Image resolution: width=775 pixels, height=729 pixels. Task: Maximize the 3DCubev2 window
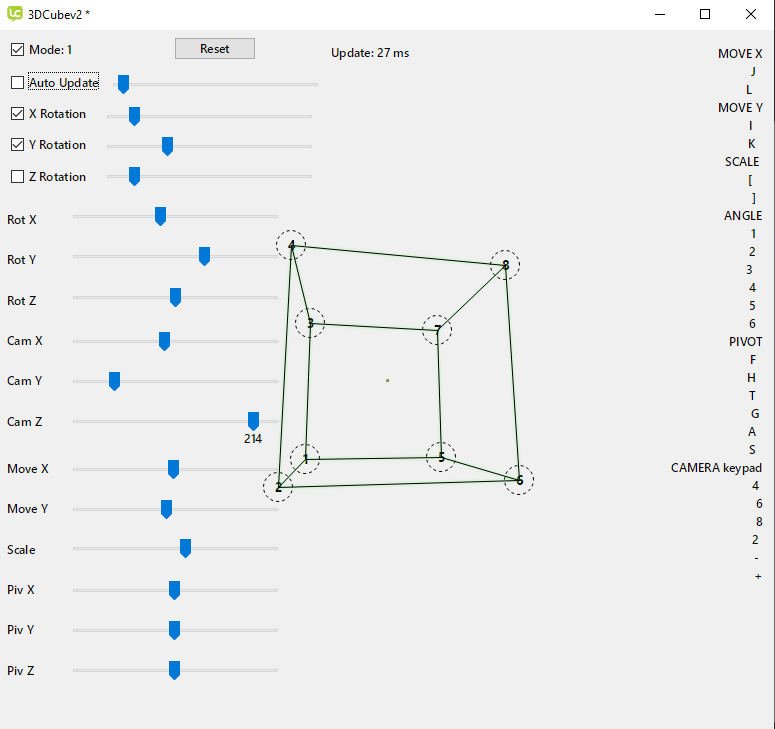tap(705, 14)
